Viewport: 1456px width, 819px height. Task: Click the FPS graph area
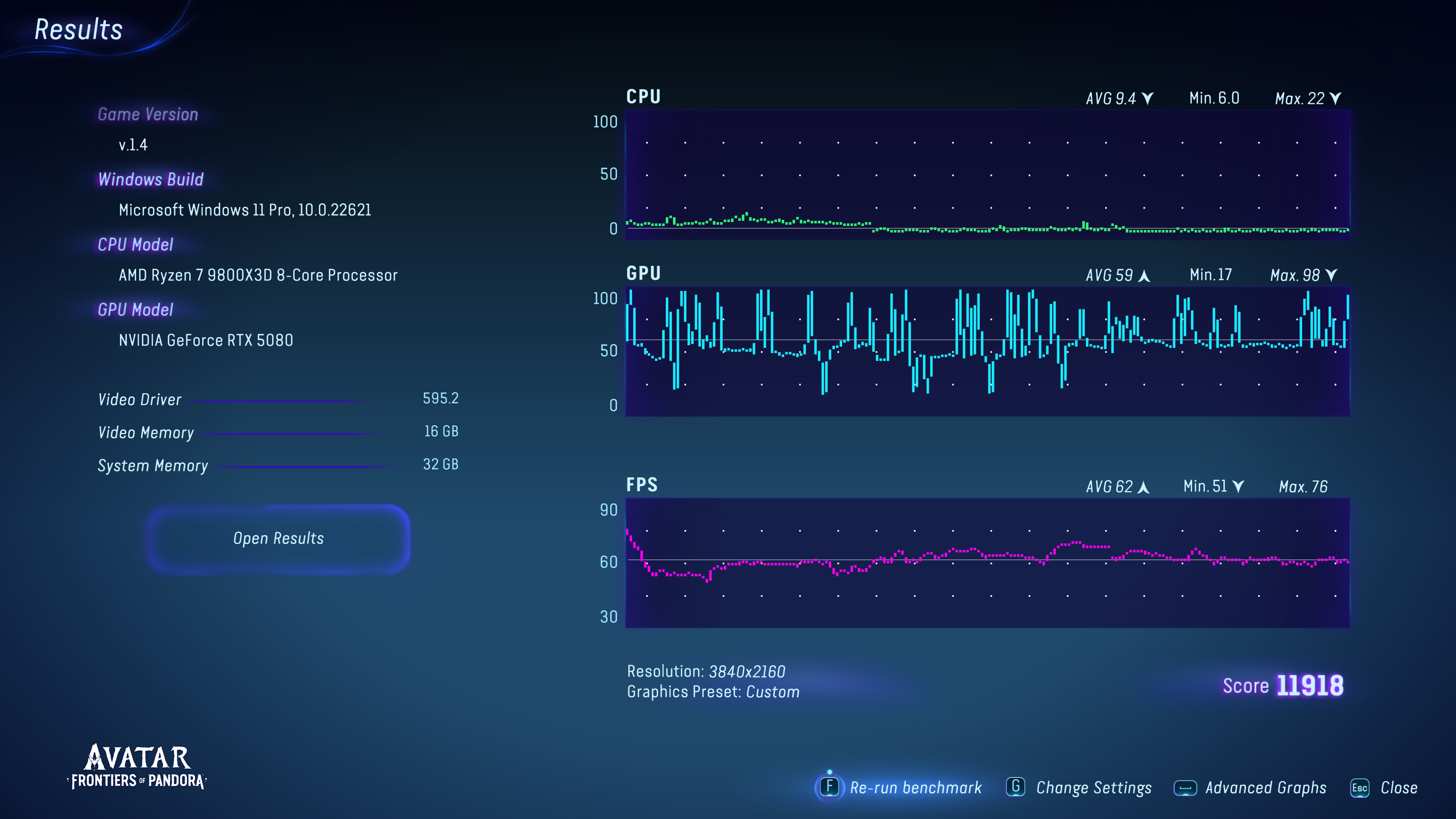click(x=987, y=563)
